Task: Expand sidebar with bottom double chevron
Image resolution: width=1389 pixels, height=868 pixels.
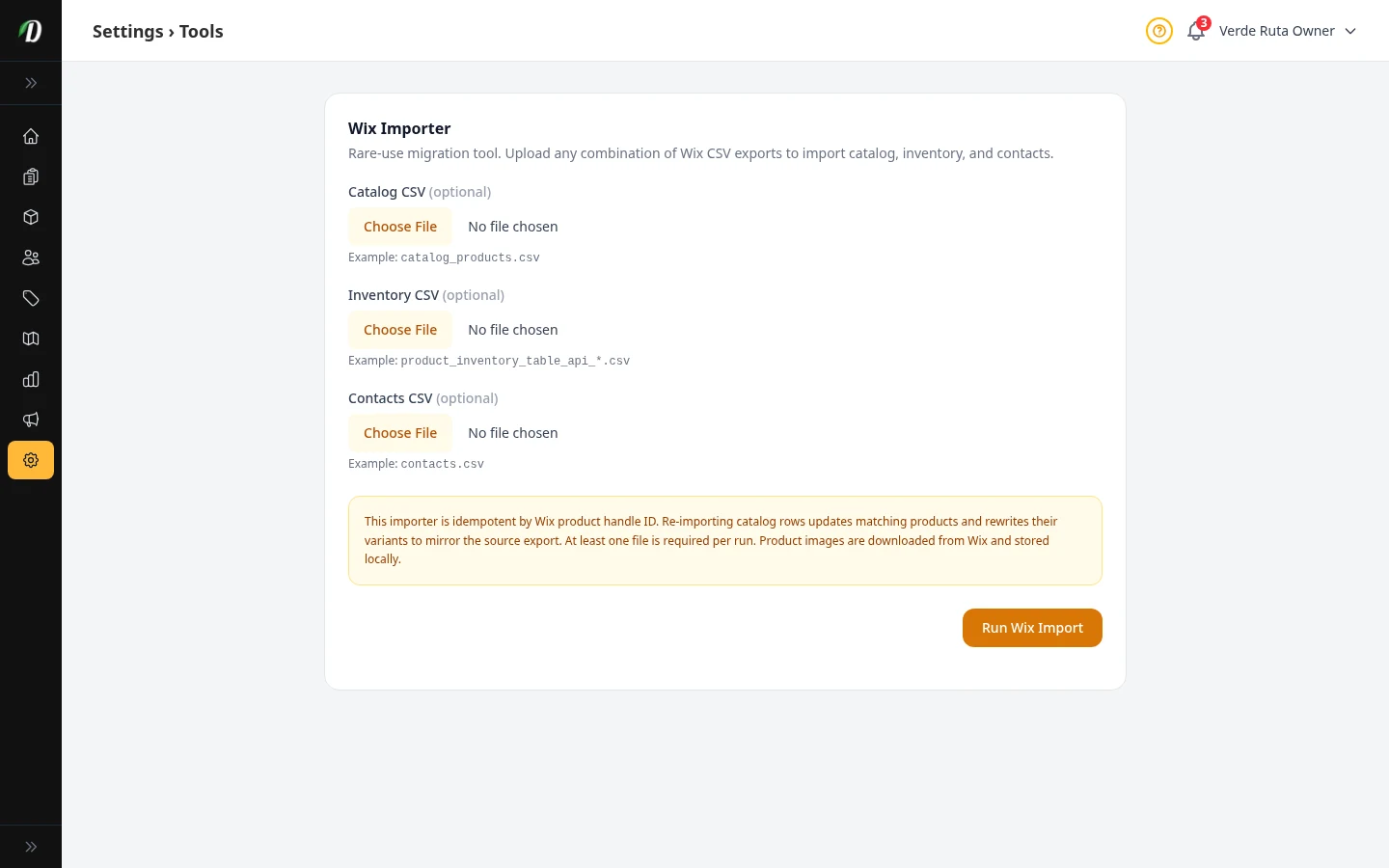Action: (x=31, y=847)
